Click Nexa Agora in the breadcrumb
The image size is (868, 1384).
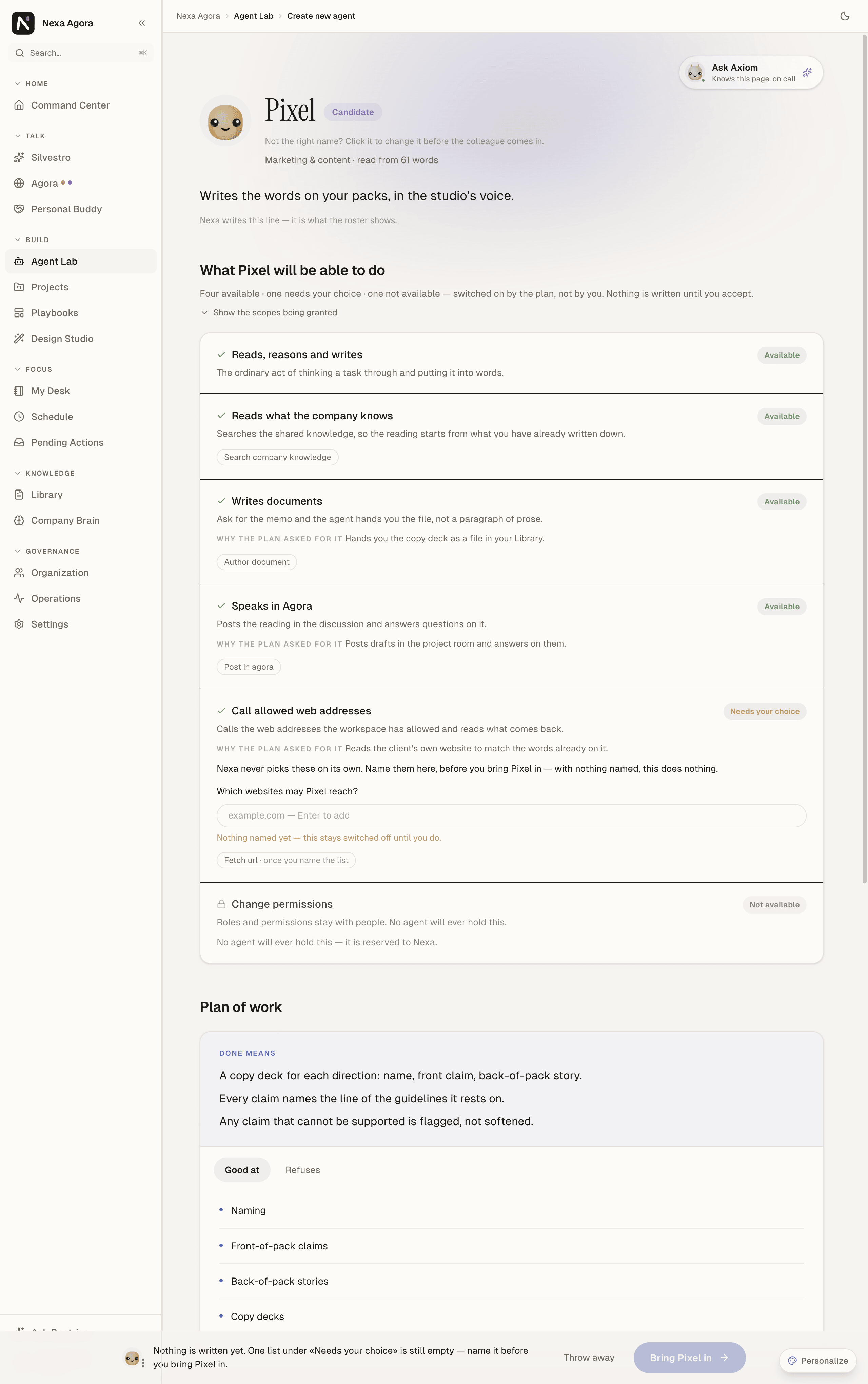pyautogui.click(x=198, y=16)
